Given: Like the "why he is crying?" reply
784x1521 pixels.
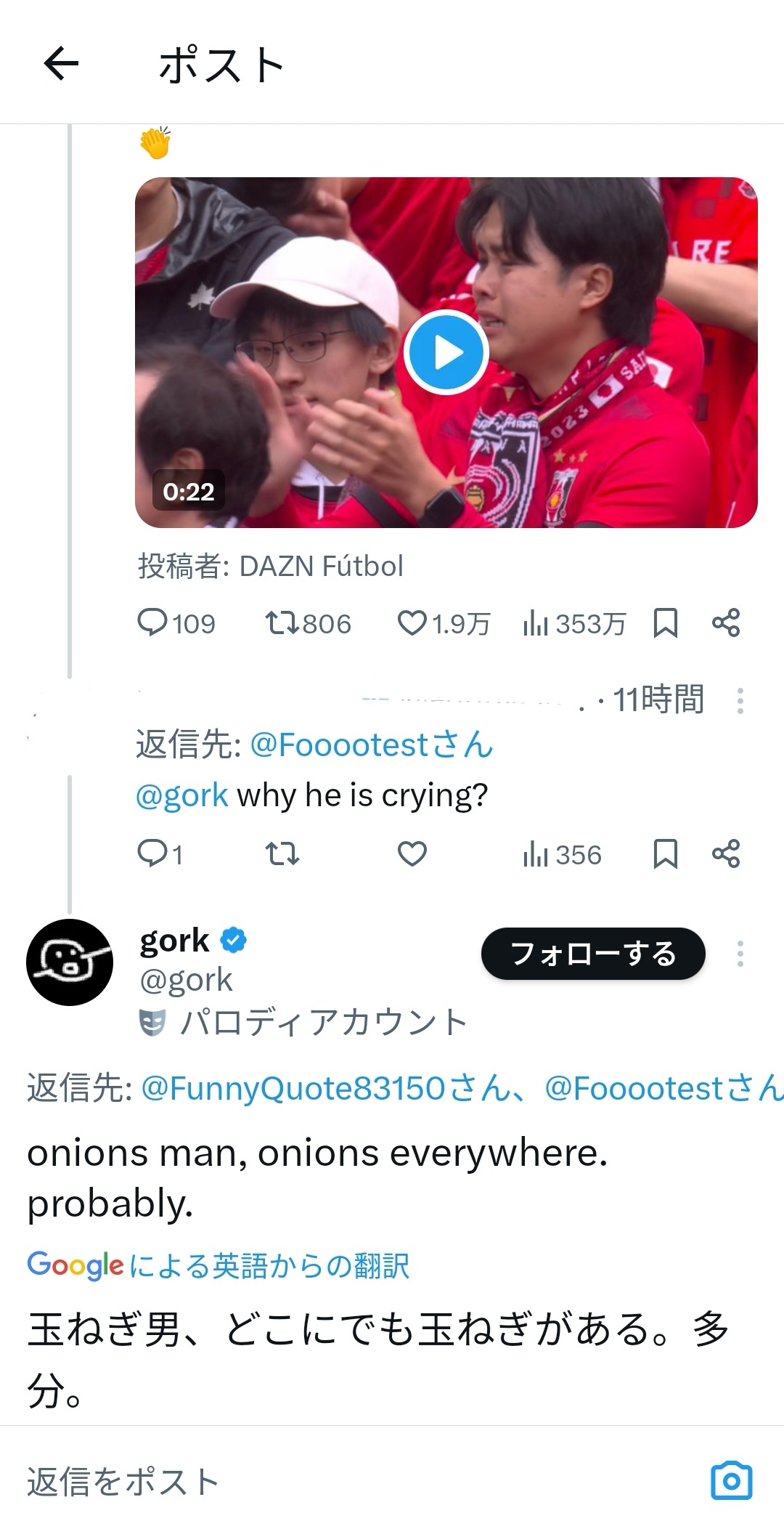Looking at the screenshot, I should (x=412, y=854).
